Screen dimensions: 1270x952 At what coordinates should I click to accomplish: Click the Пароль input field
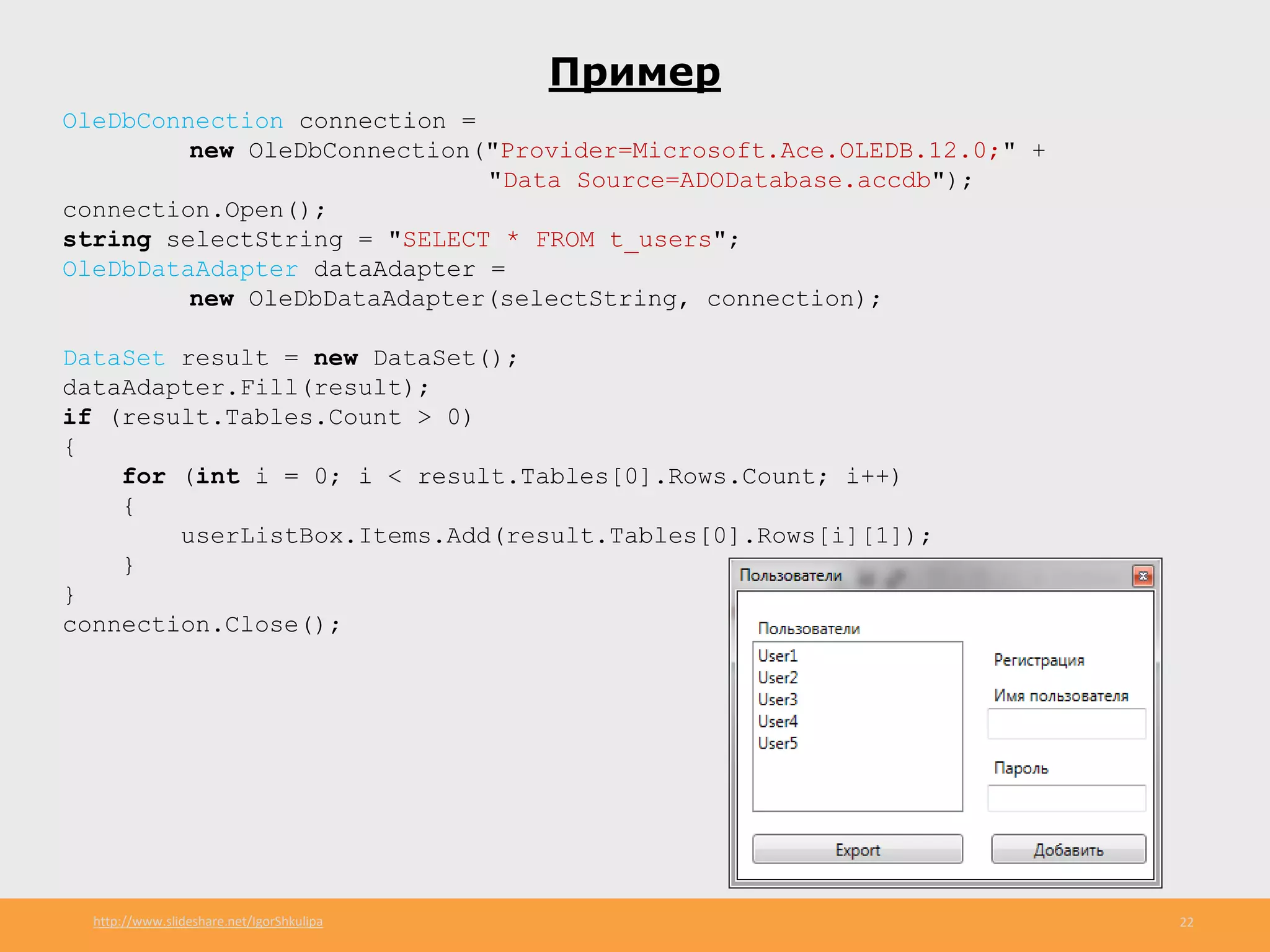[x=1066, y=798]
